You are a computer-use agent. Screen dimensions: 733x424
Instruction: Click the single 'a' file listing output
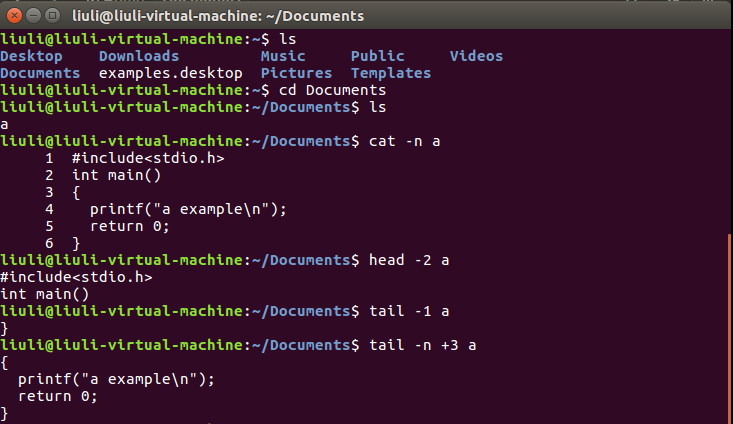tap(4, 124)
